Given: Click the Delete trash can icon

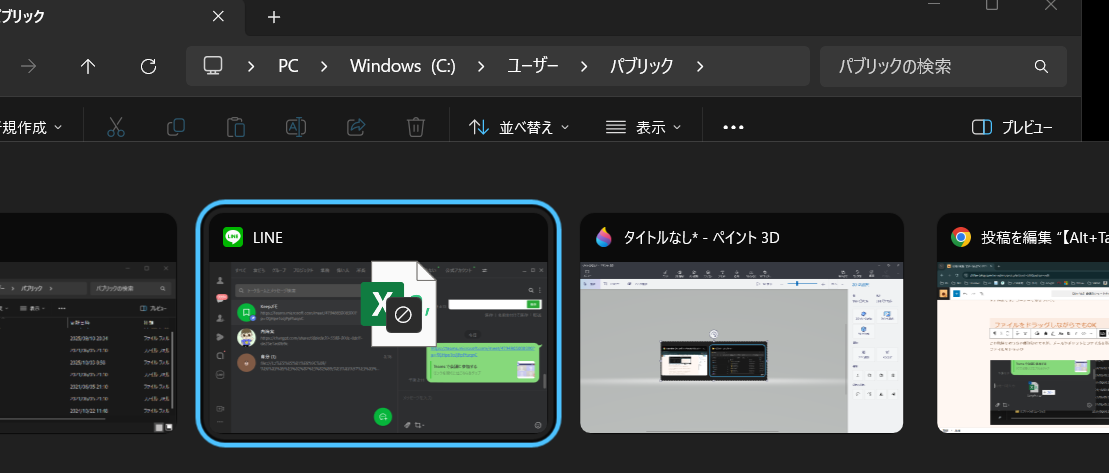Looking at the screenshot, I should (416, 127).
